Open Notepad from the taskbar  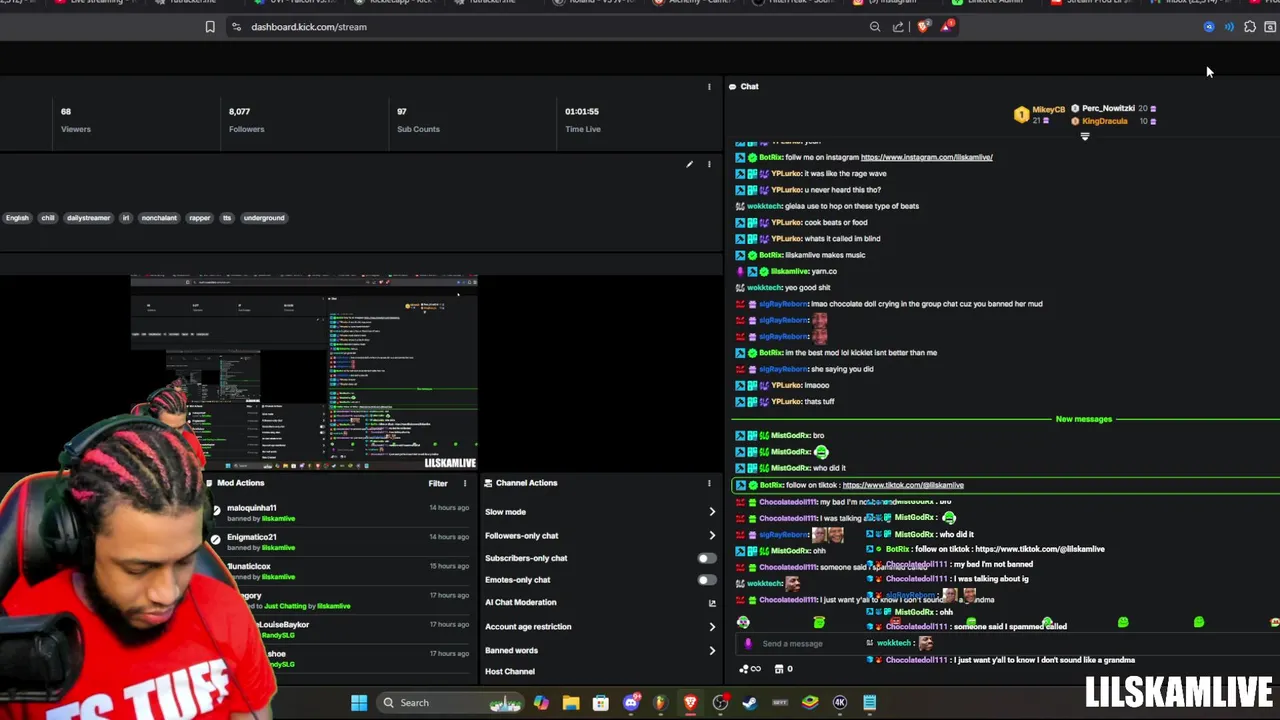pyautogui.click(x=870, y=703)
